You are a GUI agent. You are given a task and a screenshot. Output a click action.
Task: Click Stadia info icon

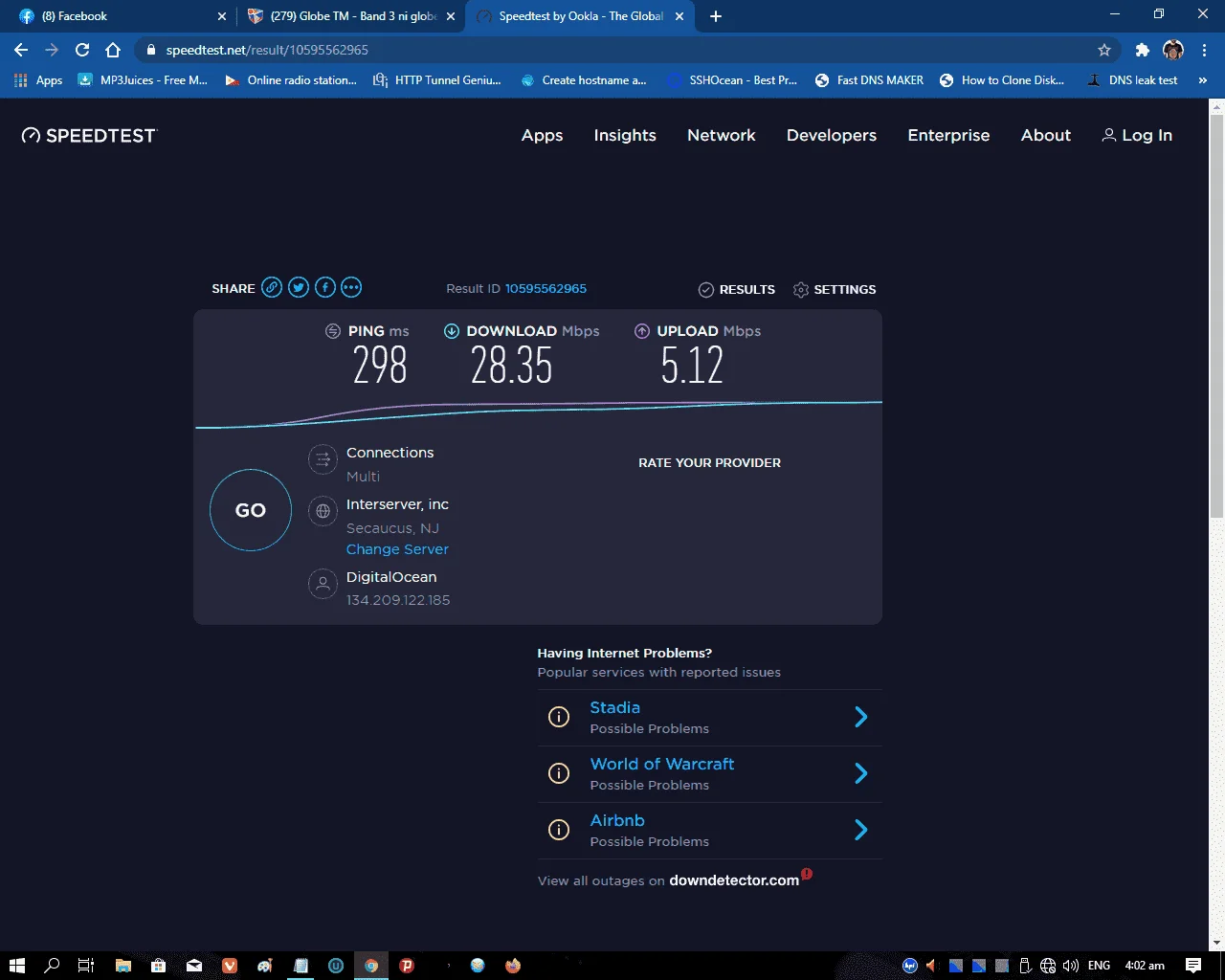pyautogui.click(x=559, y=717)
